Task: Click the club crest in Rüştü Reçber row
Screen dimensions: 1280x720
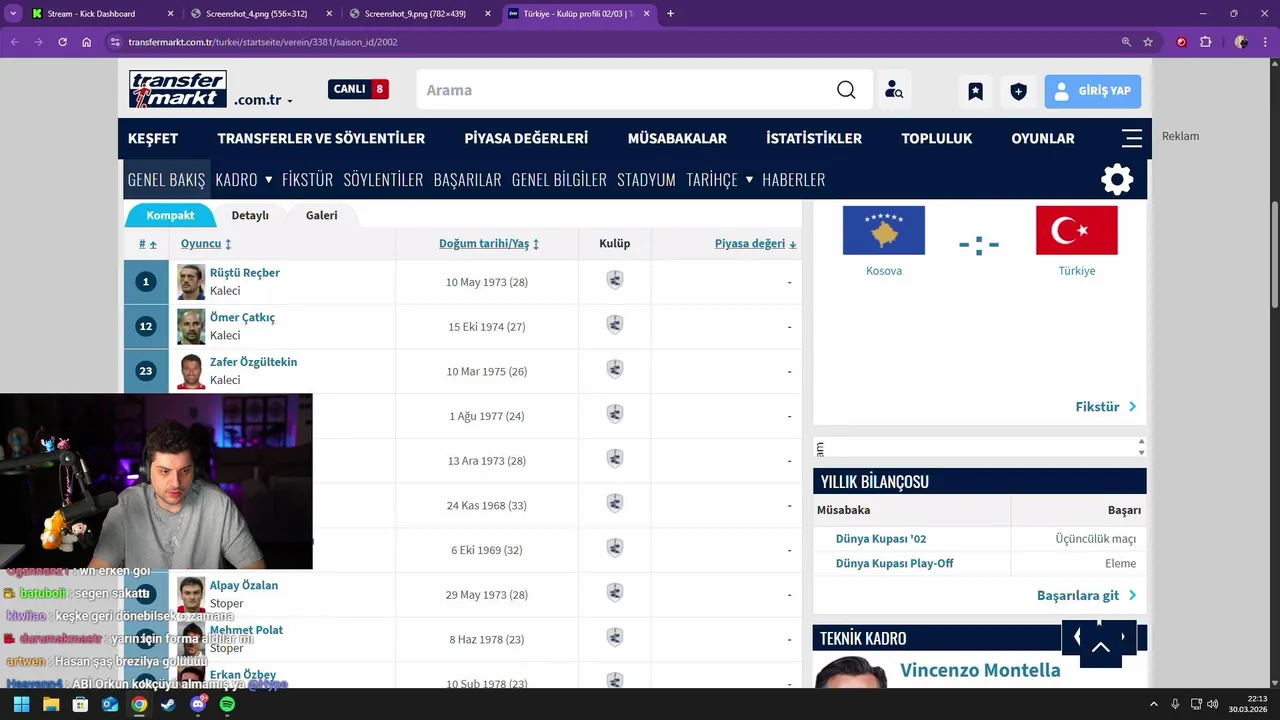Action: pyautogui.click(x=615, y=281)
